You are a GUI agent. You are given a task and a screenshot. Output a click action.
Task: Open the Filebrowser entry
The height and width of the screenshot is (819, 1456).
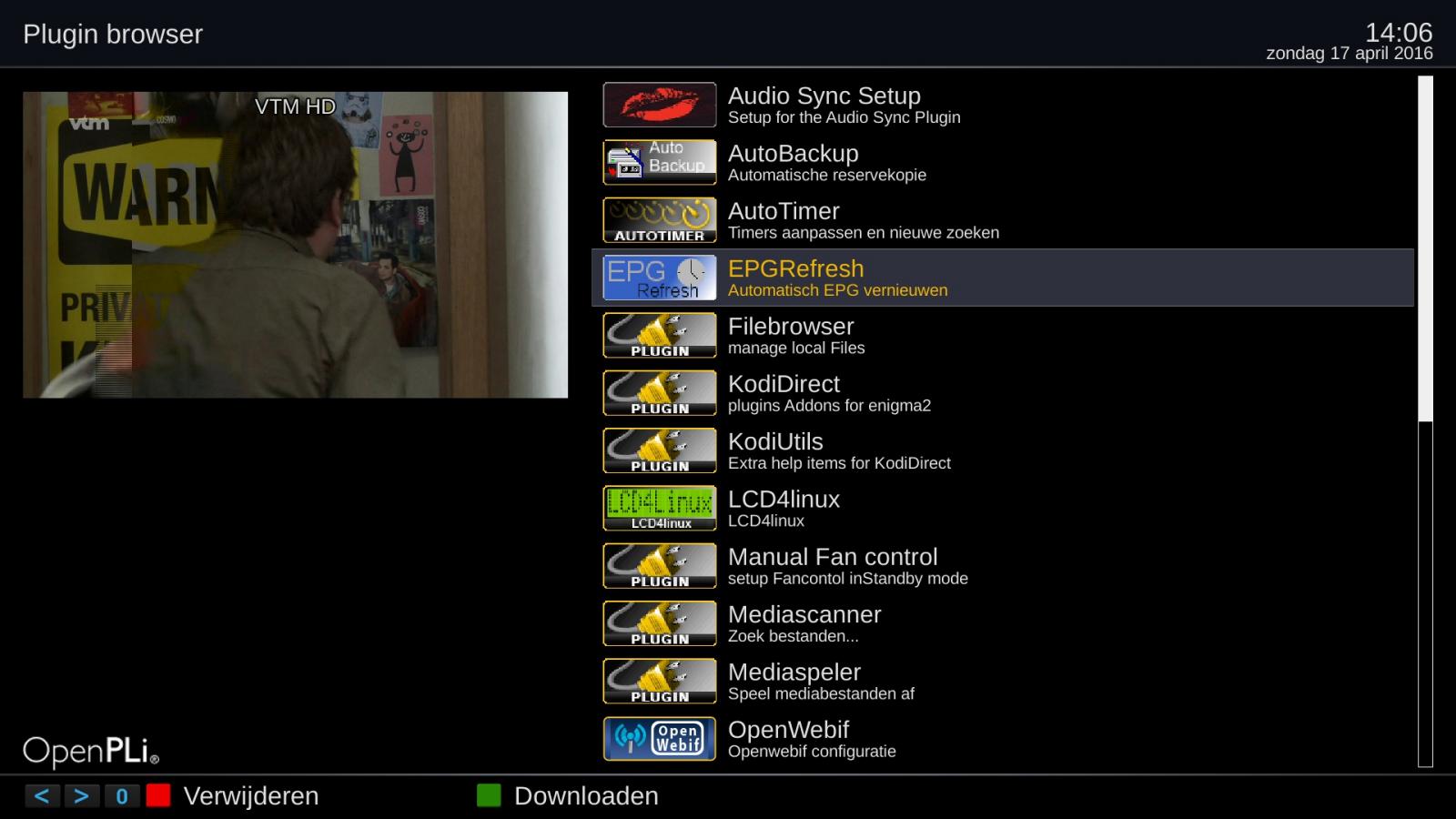(1003, 335)
